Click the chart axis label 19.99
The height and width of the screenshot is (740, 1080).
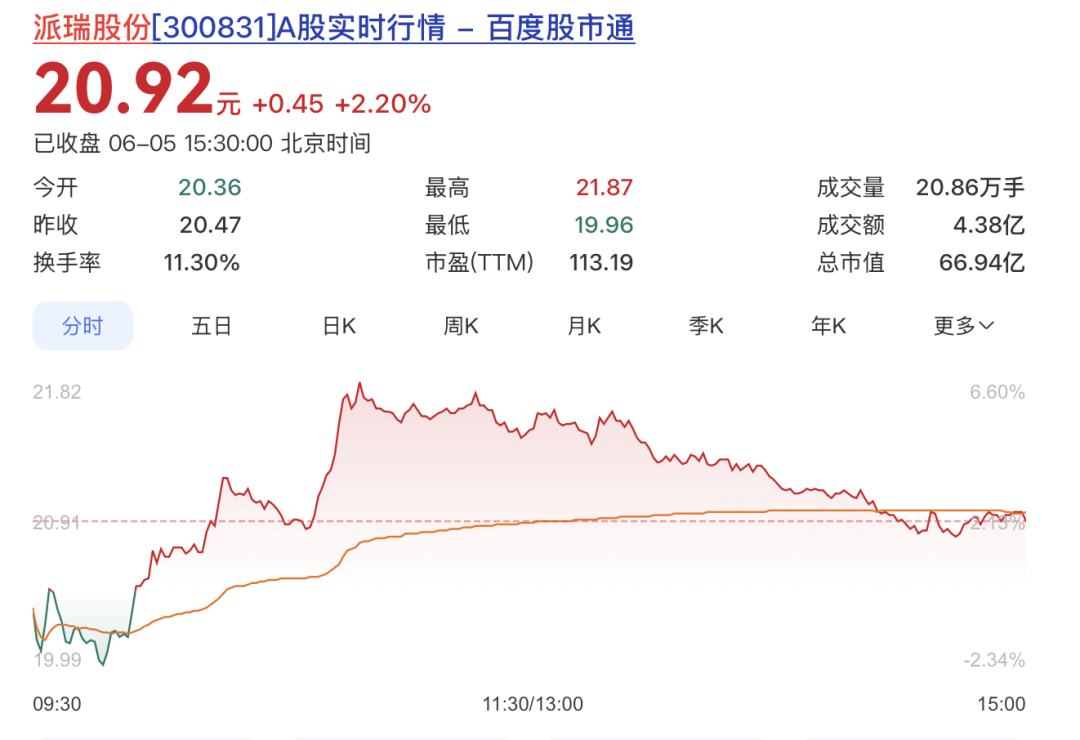[57, 659]
